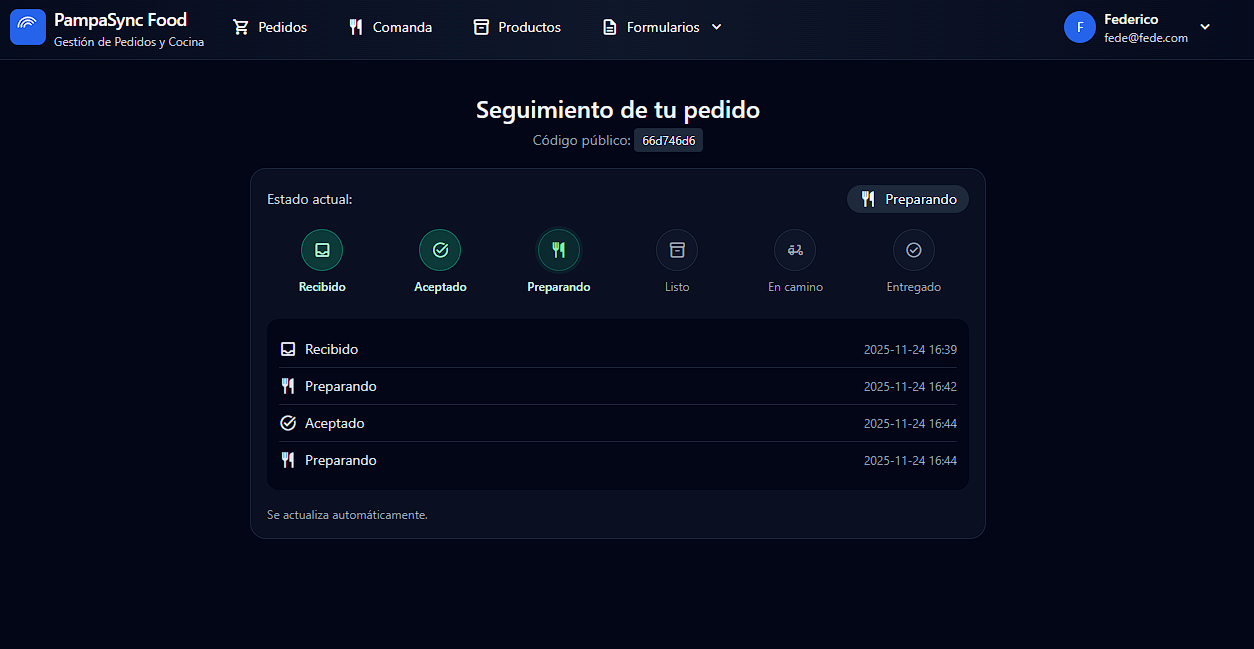The width and height of the screenshot is (1254, 649).
Task: Click the checkmark icon on the Aceptado history row
Action: coord(288,423)
